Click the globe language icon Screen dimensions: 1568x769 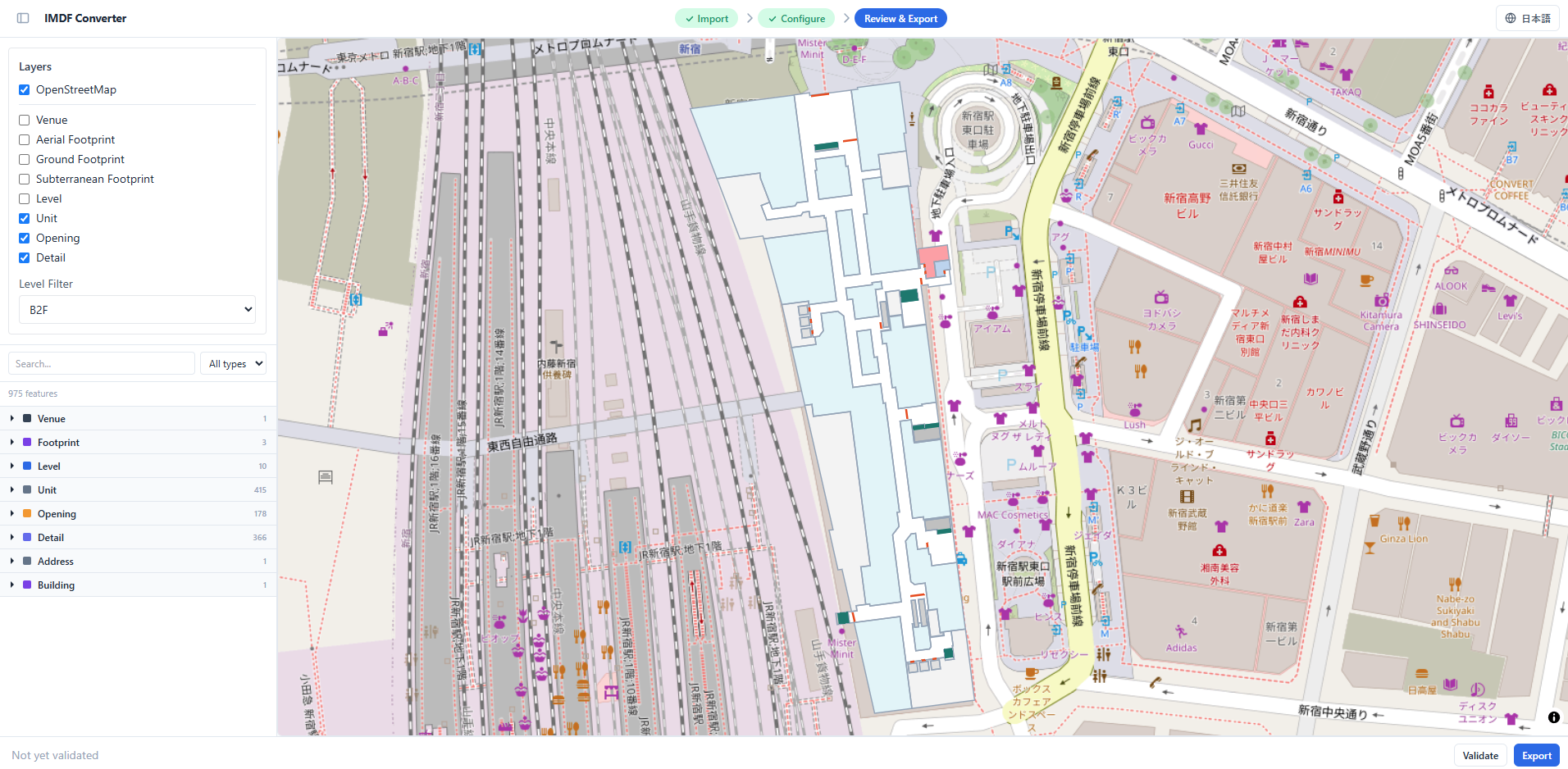[1511, 18]
